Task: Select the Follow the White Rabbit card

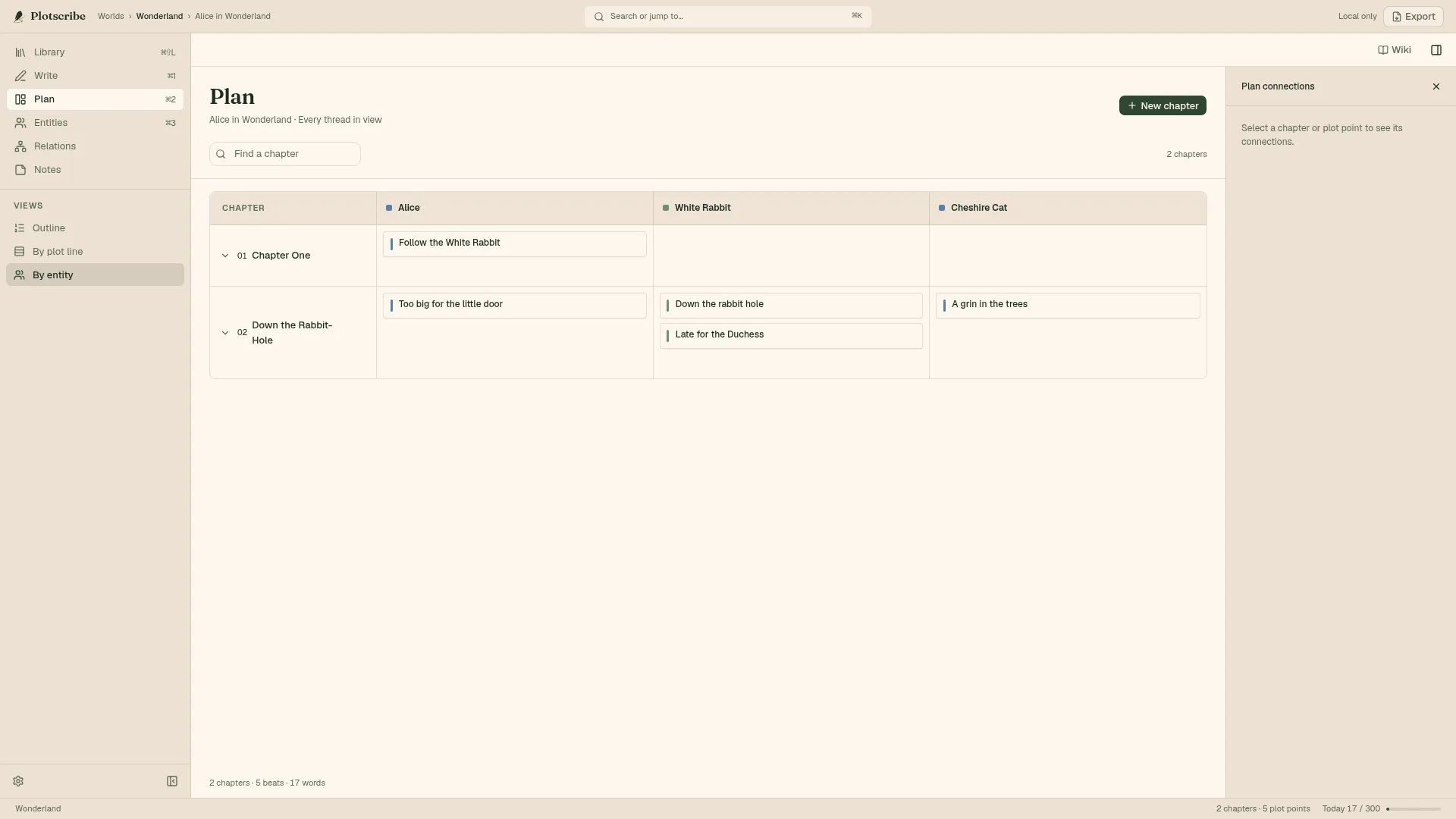Action: tap(515, 244)
